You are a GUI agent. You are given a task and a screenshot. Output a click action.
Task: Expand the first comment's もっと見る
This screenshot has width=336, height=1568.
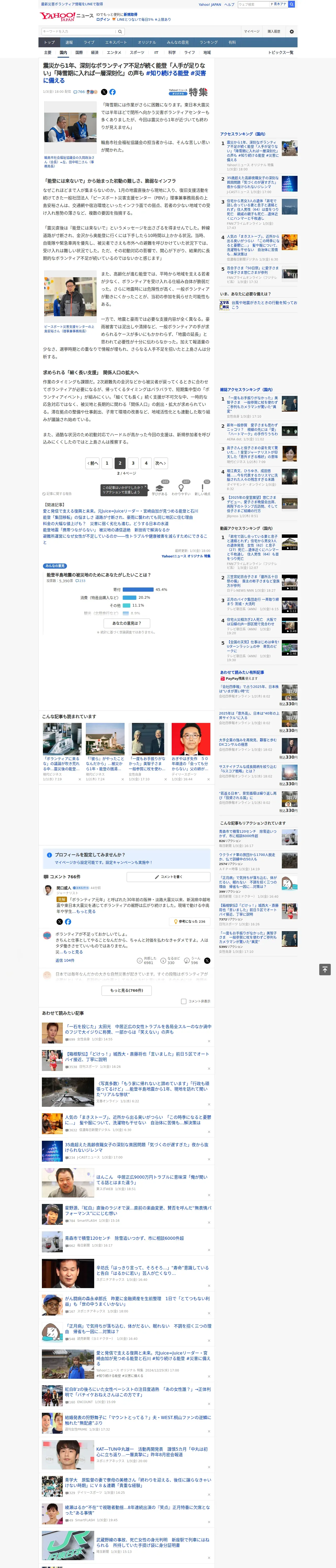click(x=86, y=911)
